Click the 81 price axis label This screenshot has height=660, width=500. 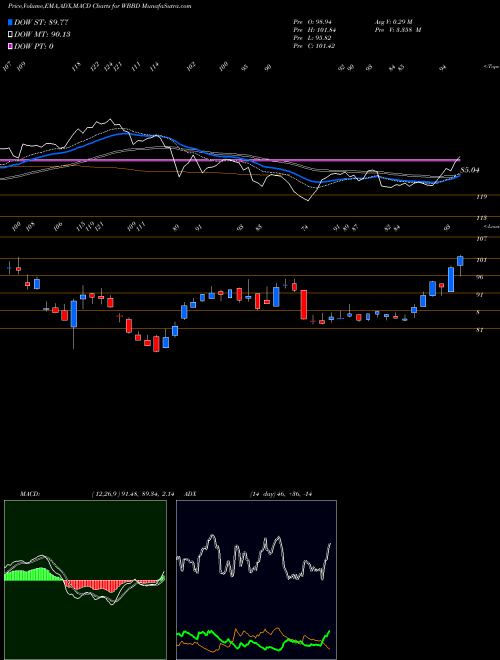pyautogui.click(x=480, y=330)
